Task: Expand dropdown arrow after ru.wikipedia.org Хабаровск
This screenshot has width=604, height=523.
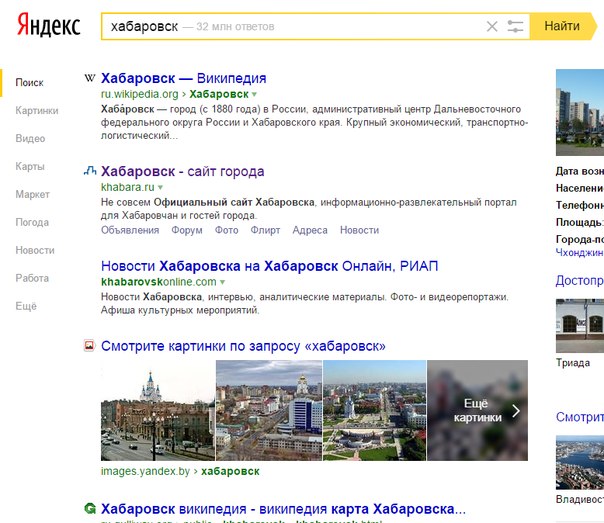Action: (x=254, y=94)
